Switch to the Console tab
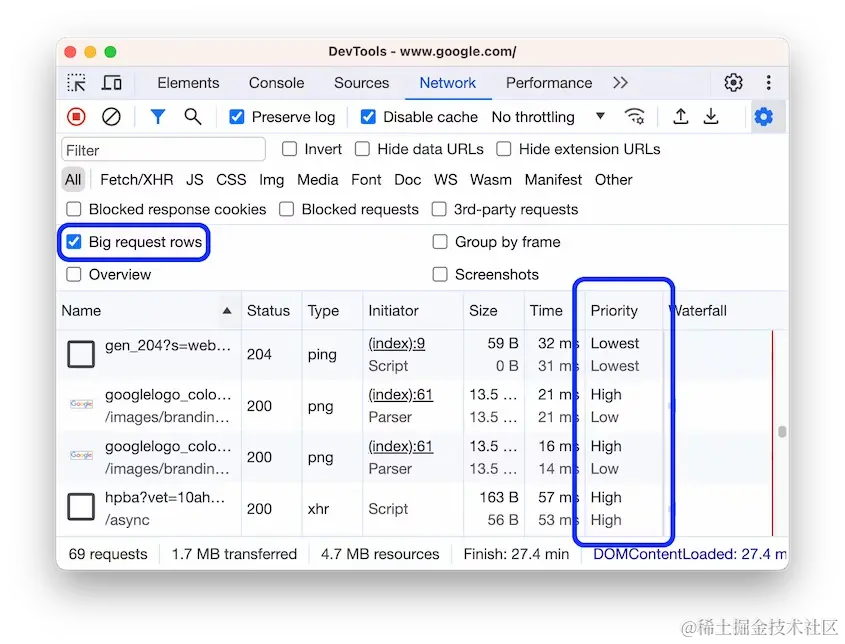Screen dimensions: 845x644 tap(276, 83)
